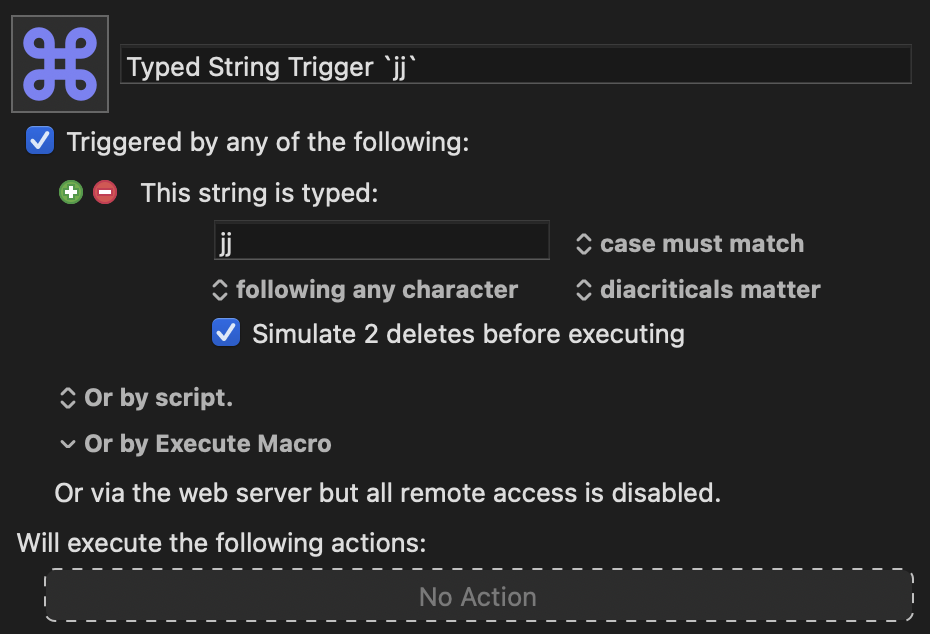This screenshot has width=930, height=634.
Task: Click the macro's command-symbol icon
Action: (x=60, y=64)
